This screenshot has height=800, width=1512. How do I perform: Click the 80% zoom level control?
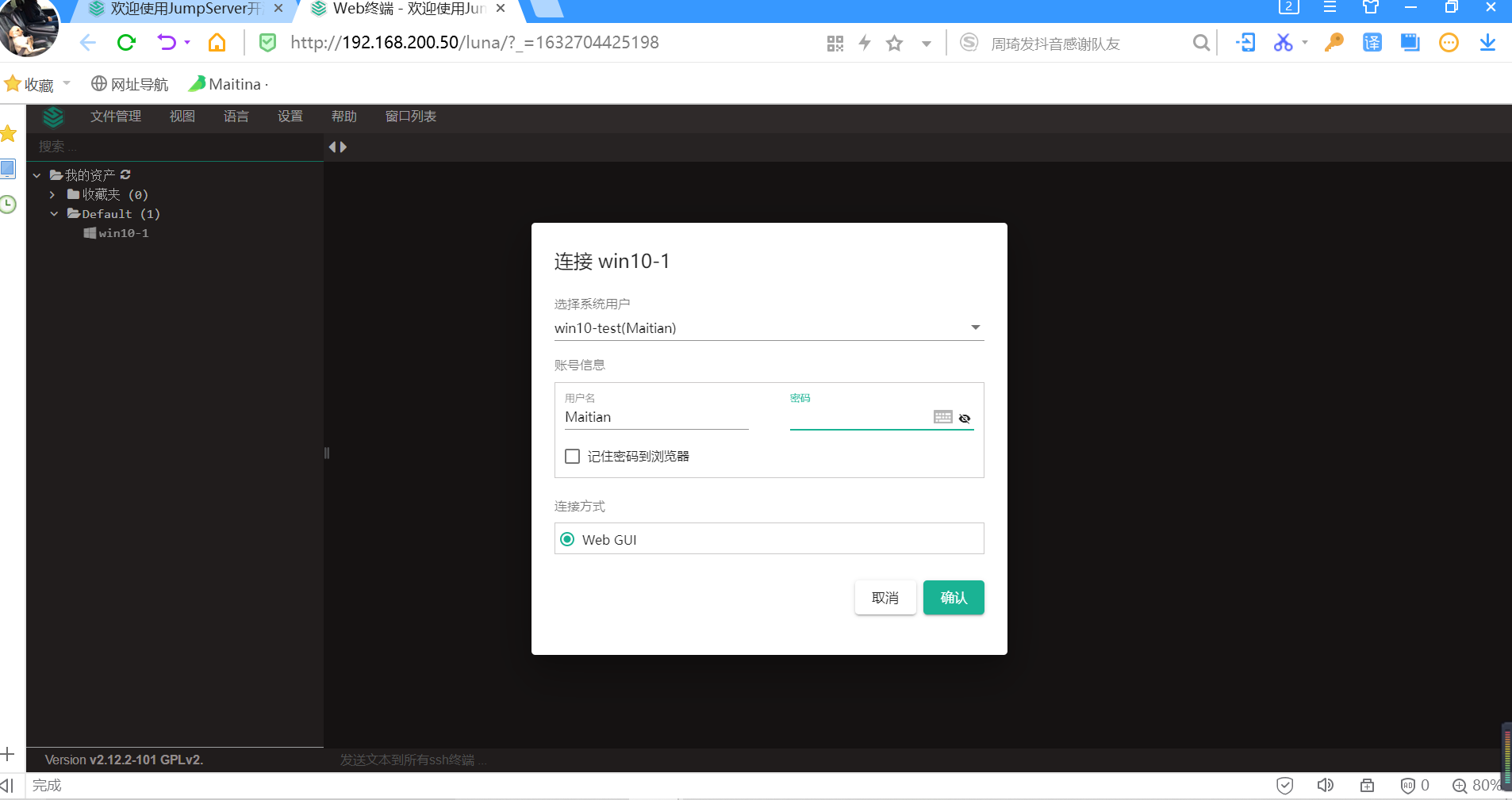(x=1477, y=785)
